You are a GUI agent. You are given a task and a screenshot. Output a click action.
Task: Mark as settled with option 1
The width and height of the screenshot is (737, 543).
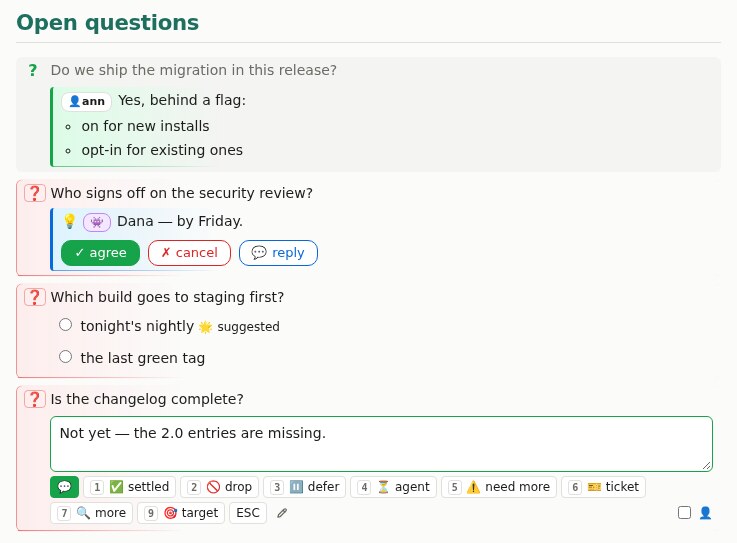pyautogui.click(x=130, y=487)
